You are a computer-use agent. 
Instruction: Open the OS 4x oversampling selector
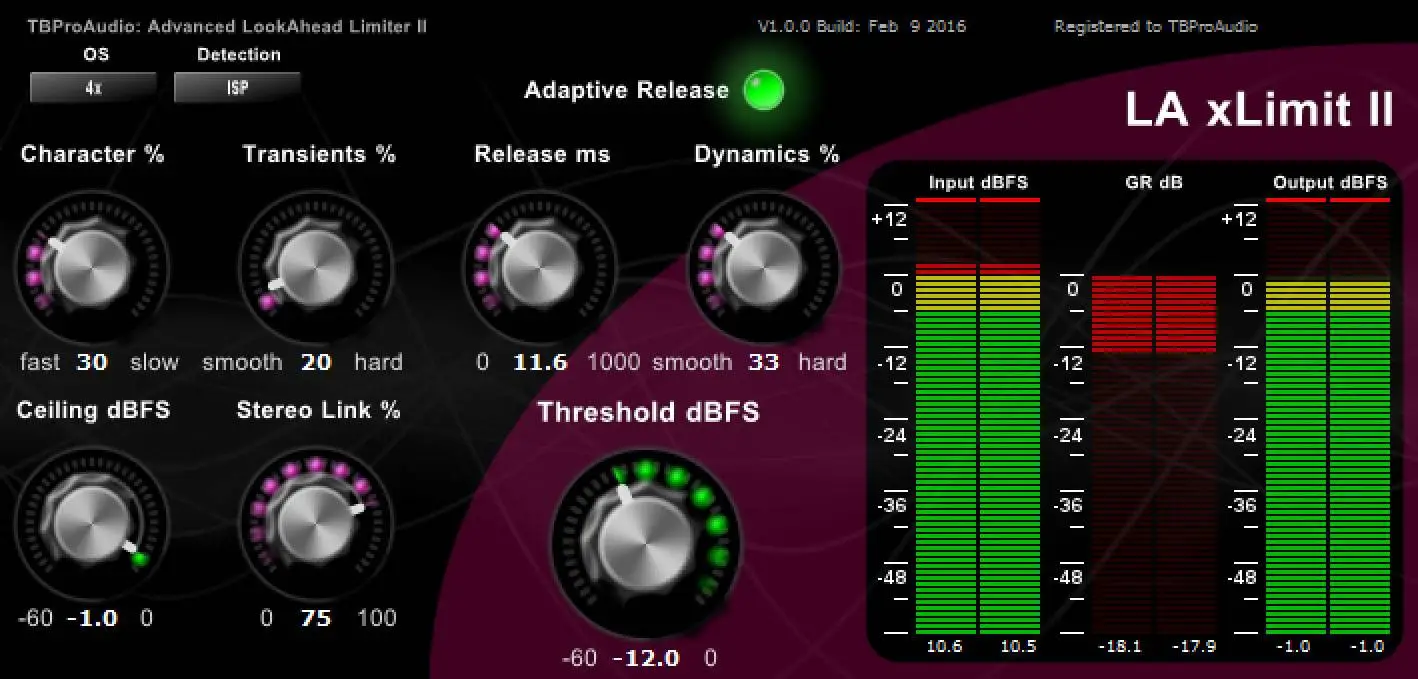[93, 88]
